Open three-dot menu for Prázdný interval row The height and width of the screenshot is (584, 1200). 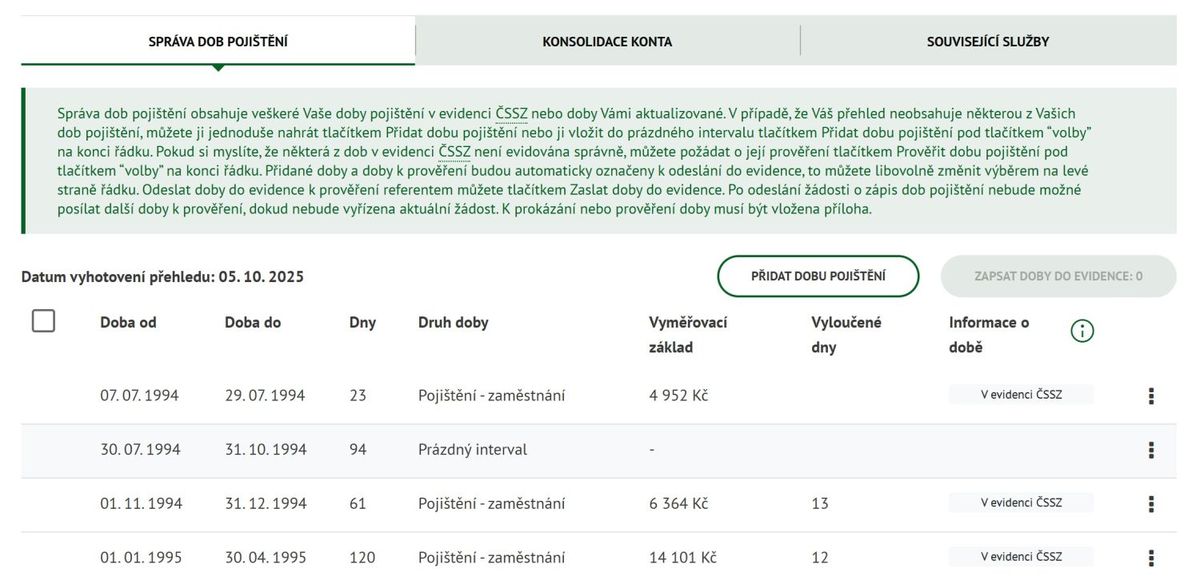click(x=1151, y=450)
